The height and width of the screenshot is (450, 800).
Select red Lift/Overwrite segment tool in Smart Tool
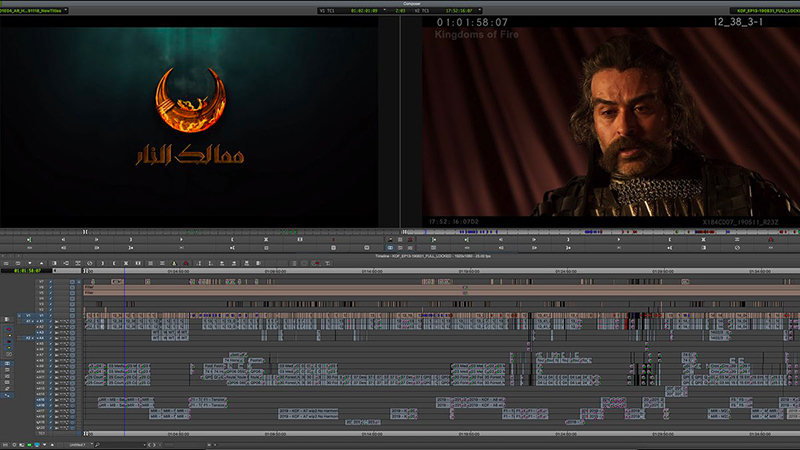[x=9, y=329]
